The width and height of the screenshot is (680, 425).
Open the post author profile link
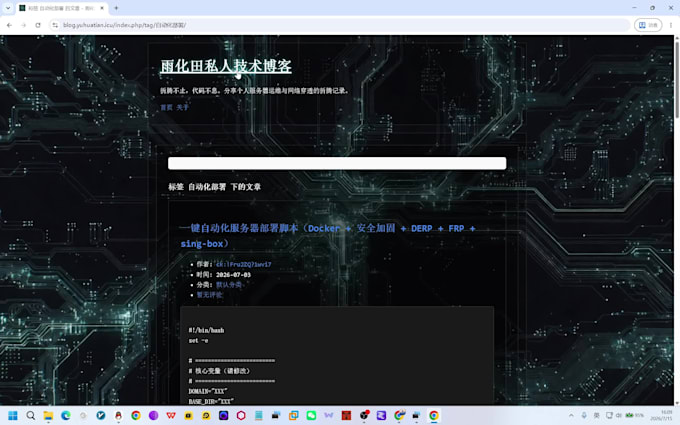point(243,264)
